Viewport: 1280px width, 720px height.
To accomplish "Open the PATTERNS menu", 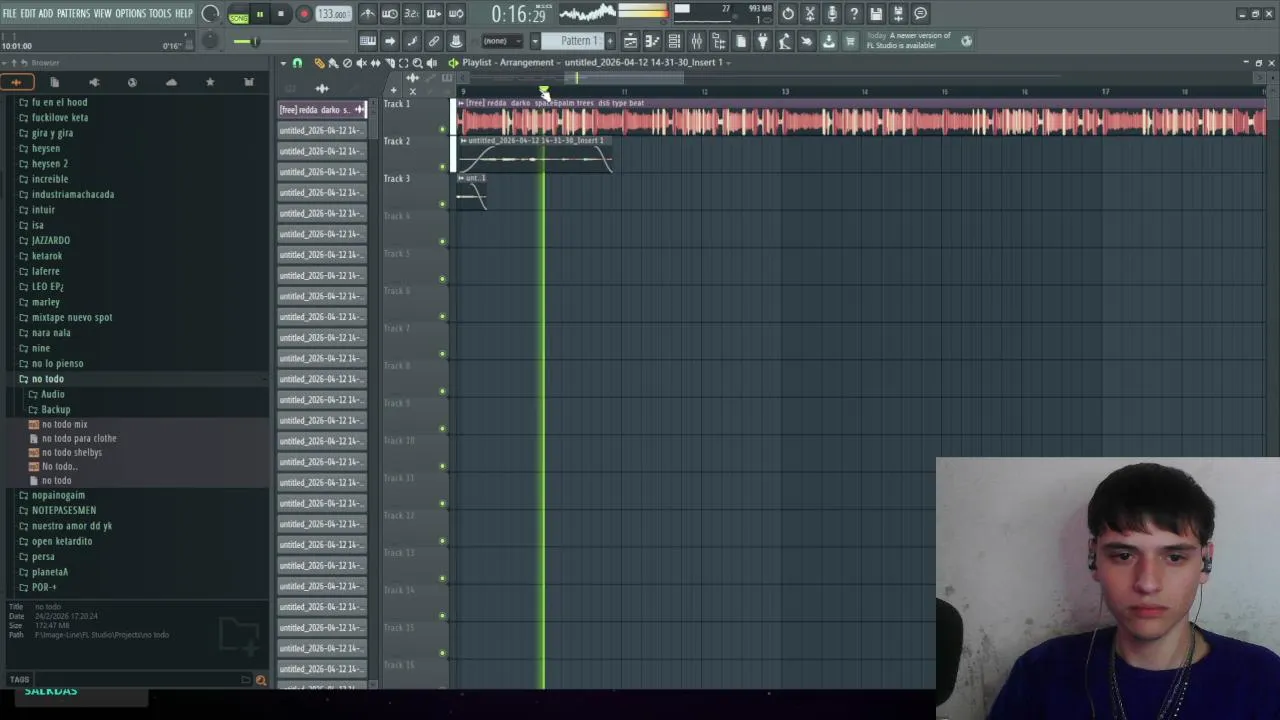I will [73, 13].
